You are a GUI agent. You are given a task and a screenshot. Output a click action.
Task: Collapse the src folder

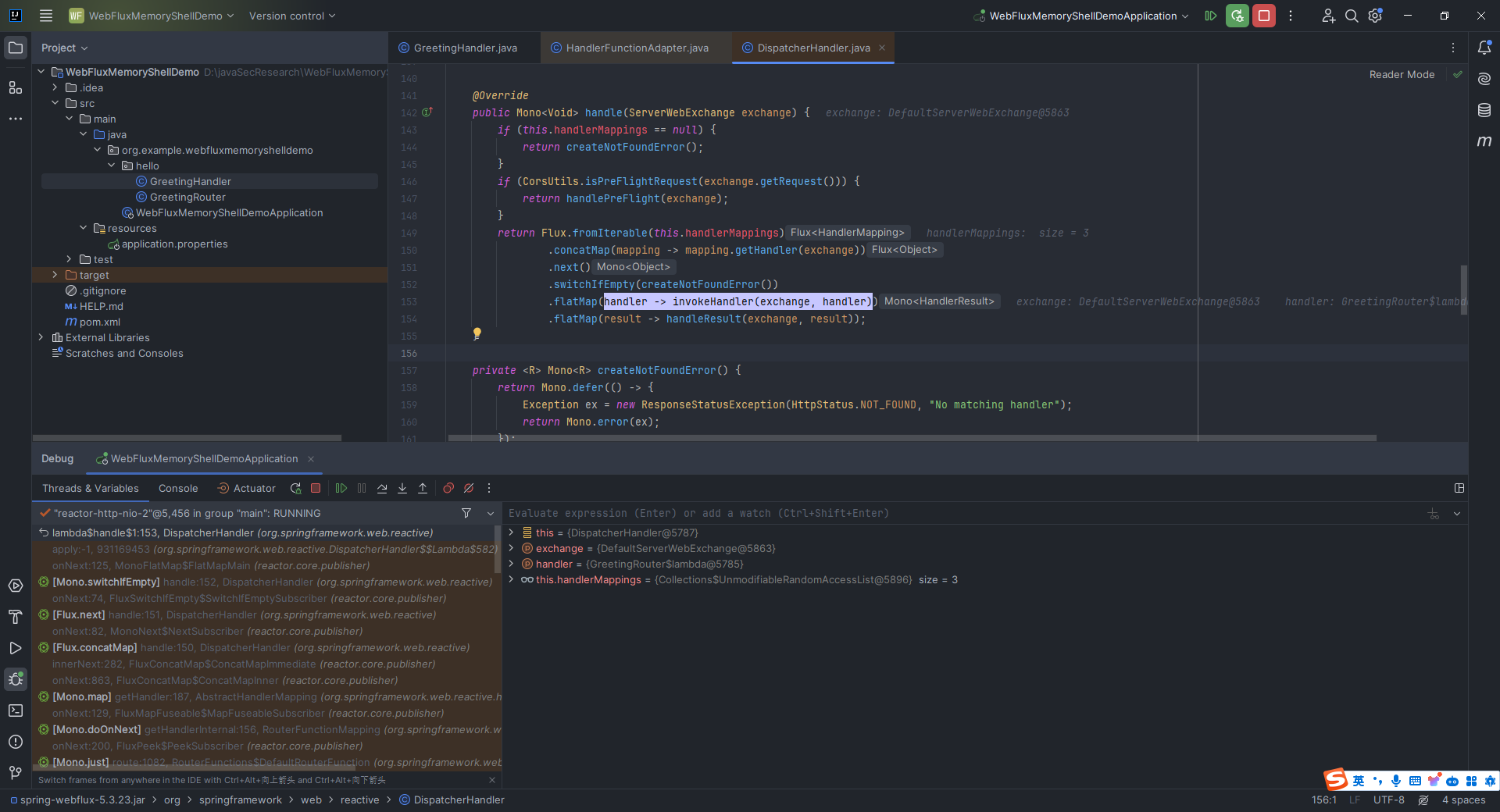tap(55, 103)
